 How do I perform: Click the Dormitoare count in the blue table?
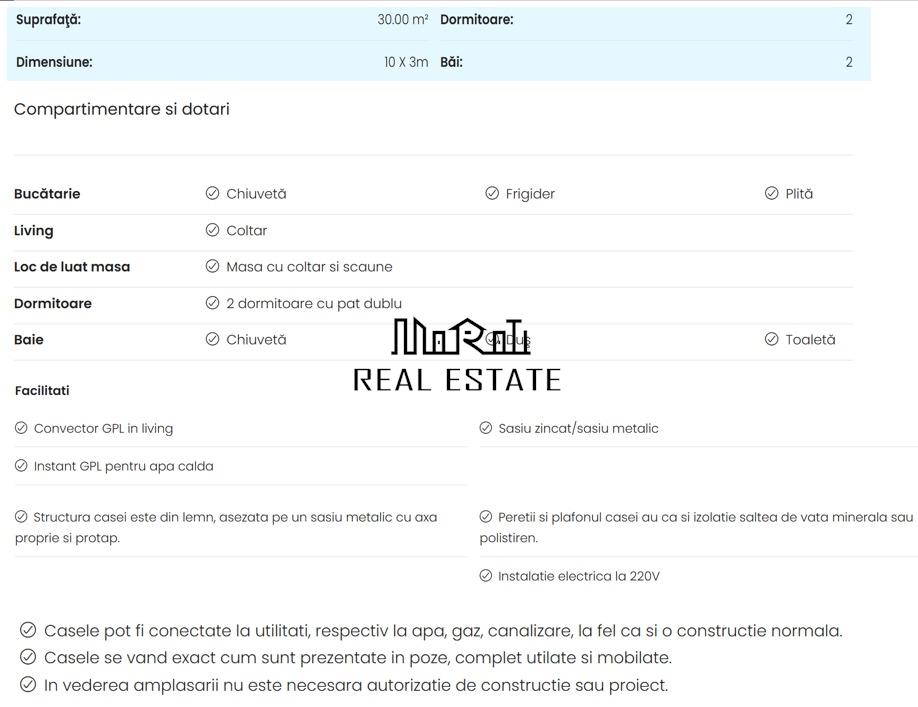(x=848, y=20)
